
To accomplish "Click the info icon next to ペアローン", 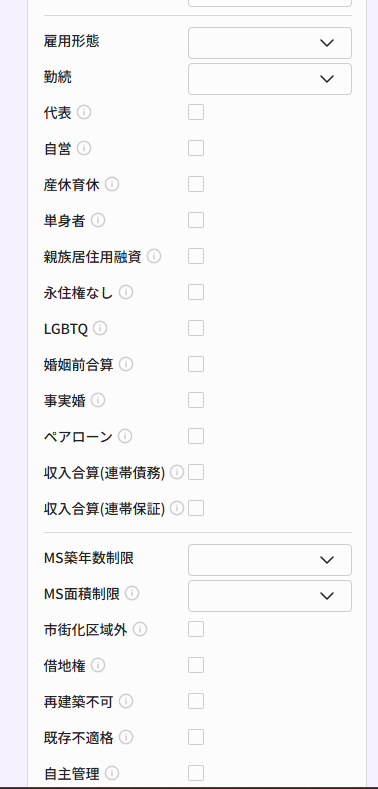I will click(125, 436).
